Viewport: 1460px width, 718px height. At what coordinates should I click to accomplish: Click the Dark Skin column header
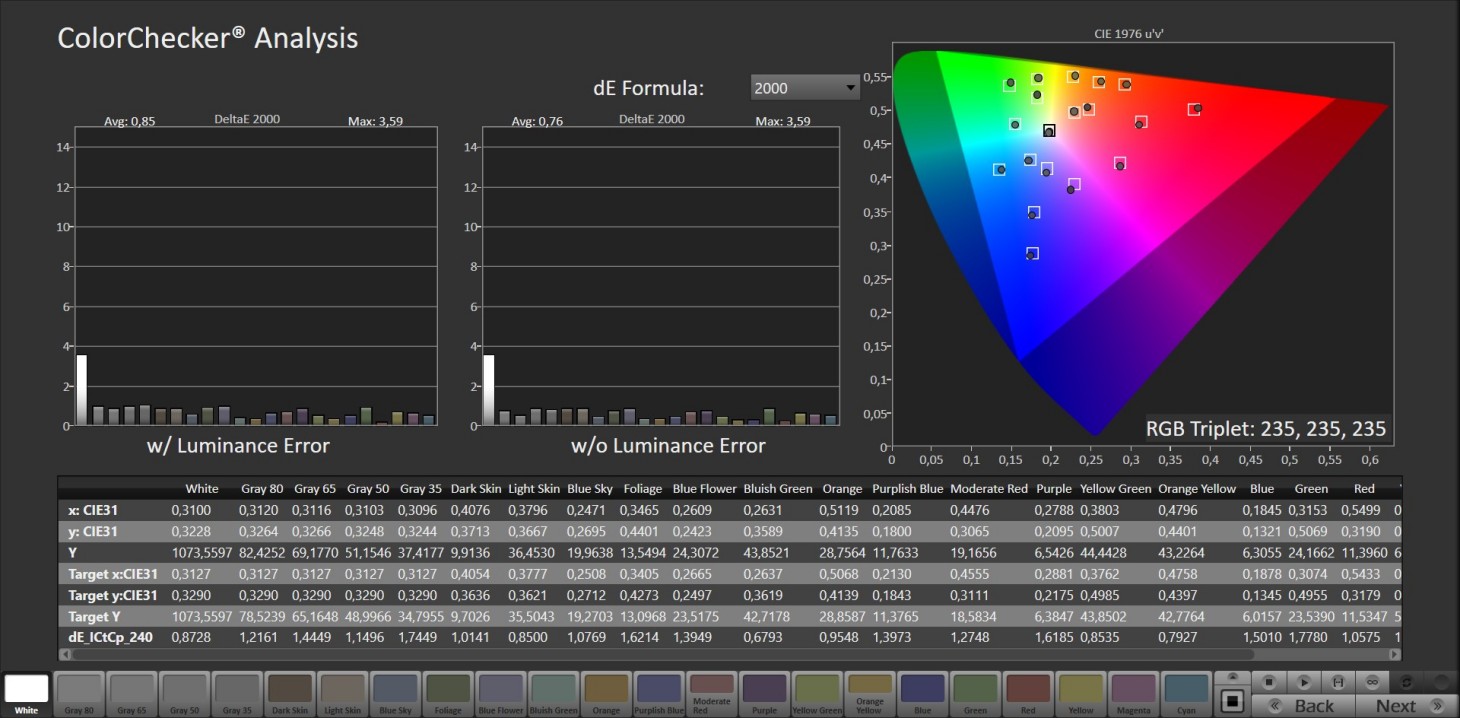click(476, 489)
